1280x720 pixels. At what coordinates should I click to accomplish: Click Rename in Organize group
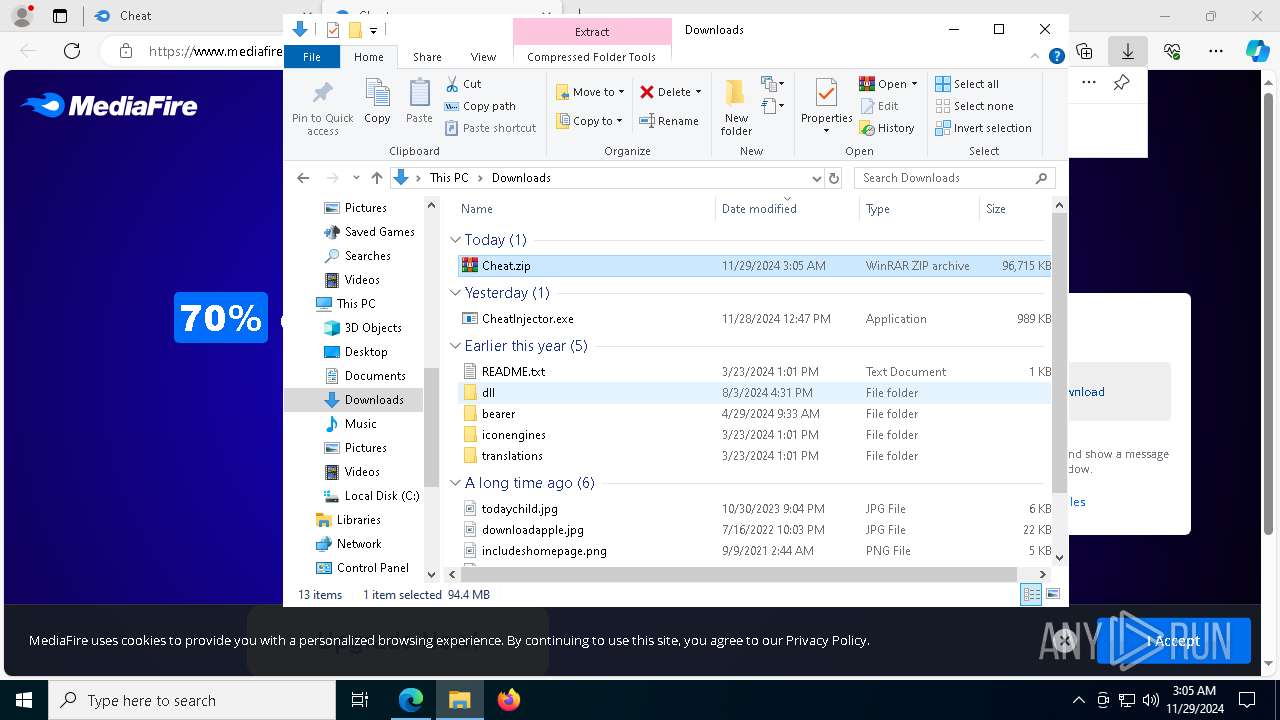[x=669, y=121]
